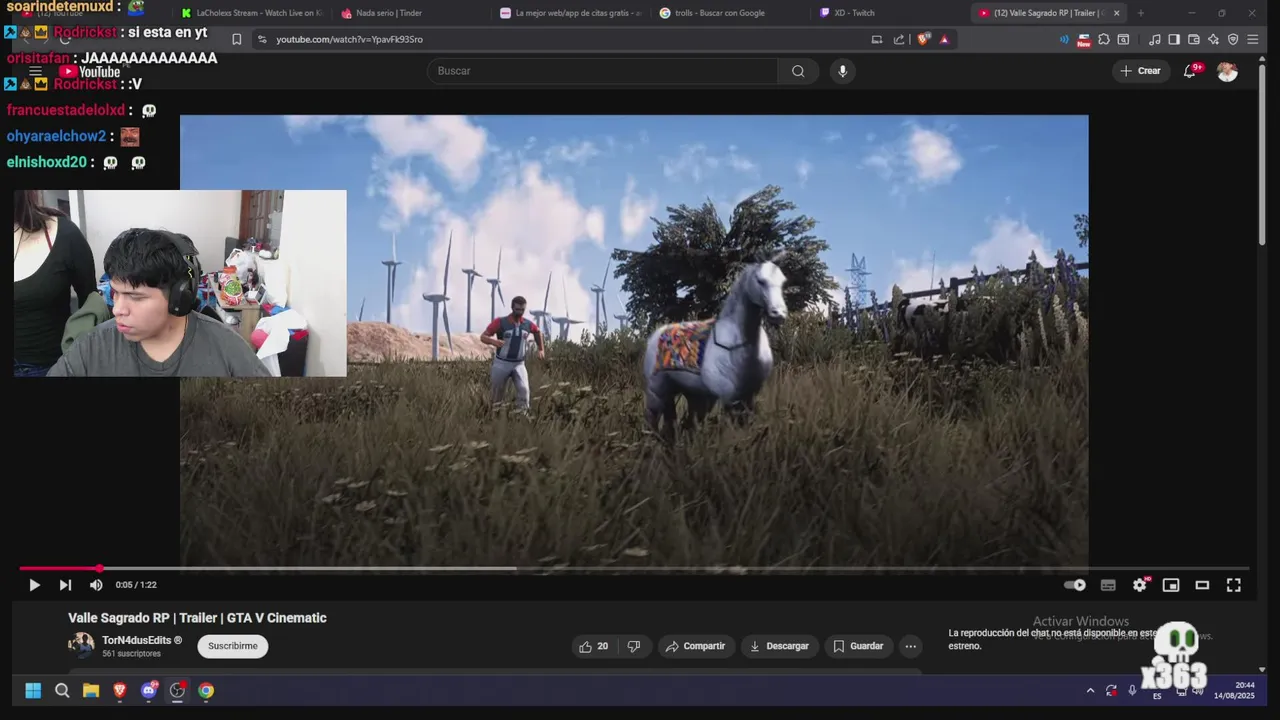Open the Brave Rewards triangle icon
Image resolution: width=1280 pixels, height=720 pixels.
944,39
